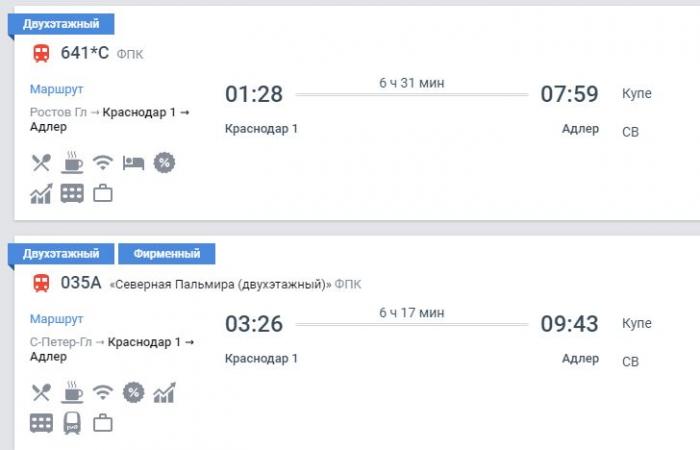
Task: Click the double-decker carriage icon for train 035А
Action: 41,423
